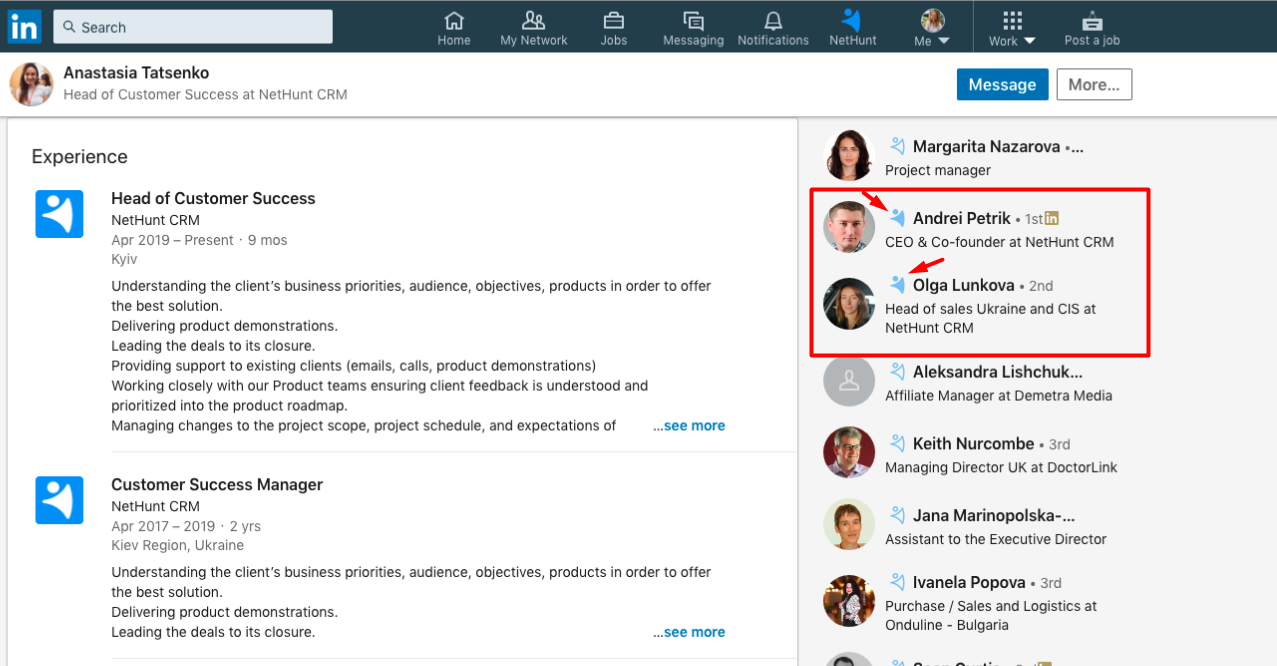Open Aleksandra Lishchuk's placeholder avatar
This screenshot has height=666, width=1277.
click(x=849, y=380)
